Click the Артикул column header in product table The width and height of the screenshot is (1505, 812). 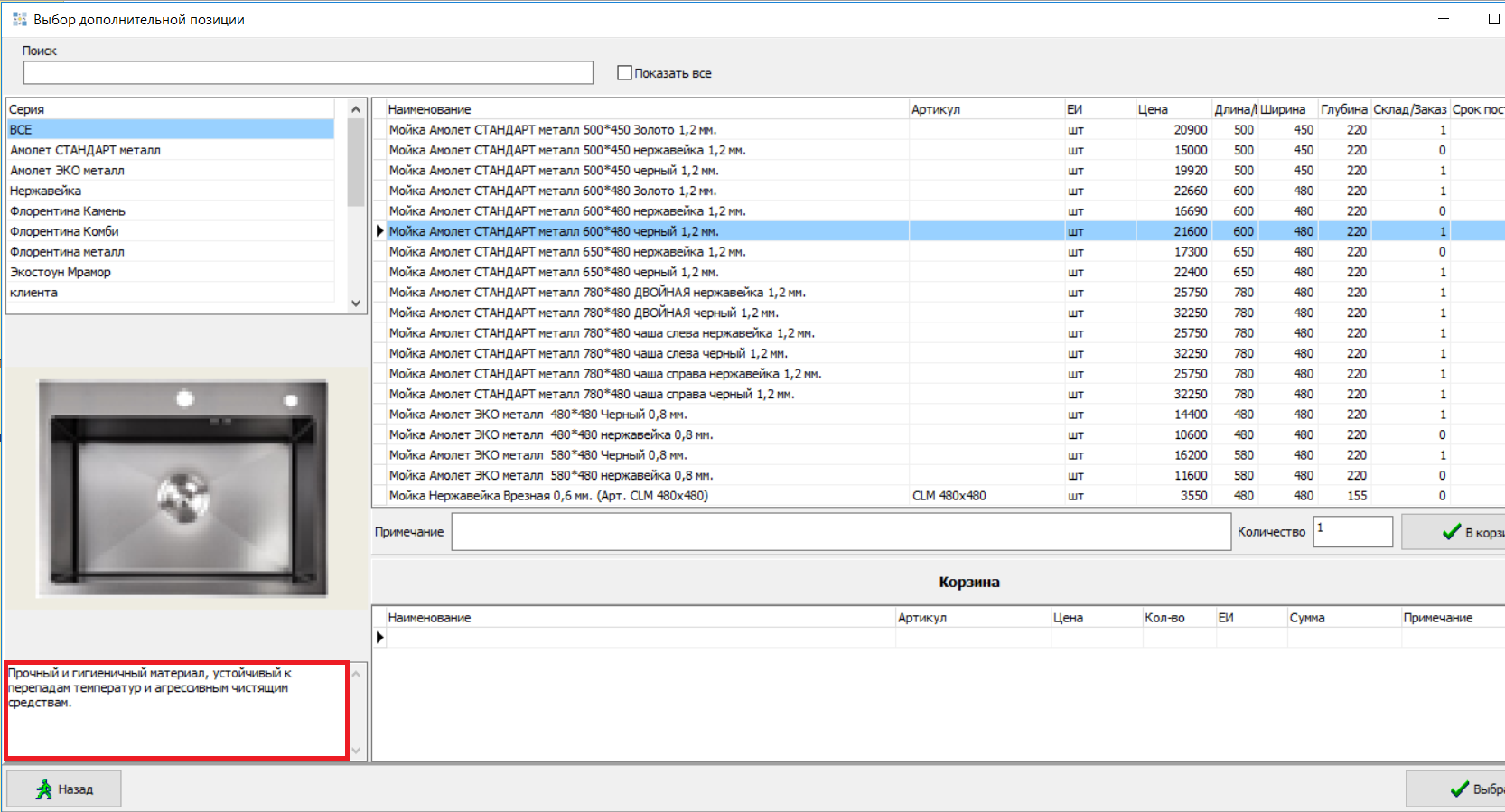[936, 109]
